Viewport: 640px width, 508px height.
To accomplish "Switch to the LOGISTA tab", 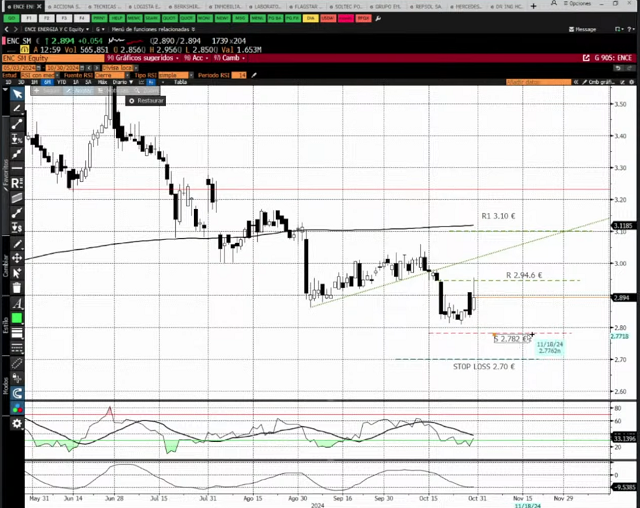I will coord(144,7).
